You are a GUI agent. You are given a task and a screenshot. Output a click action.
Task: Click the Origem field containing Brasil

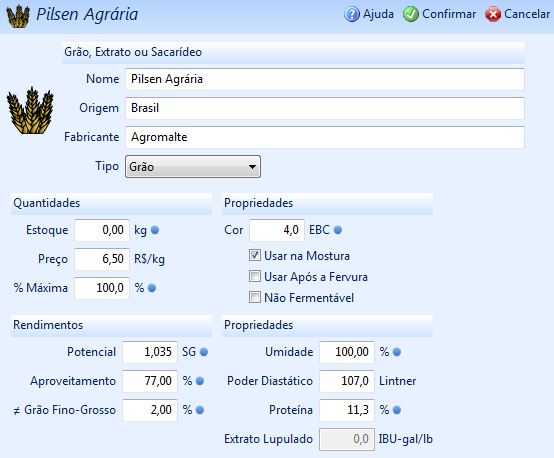point(325,108)
